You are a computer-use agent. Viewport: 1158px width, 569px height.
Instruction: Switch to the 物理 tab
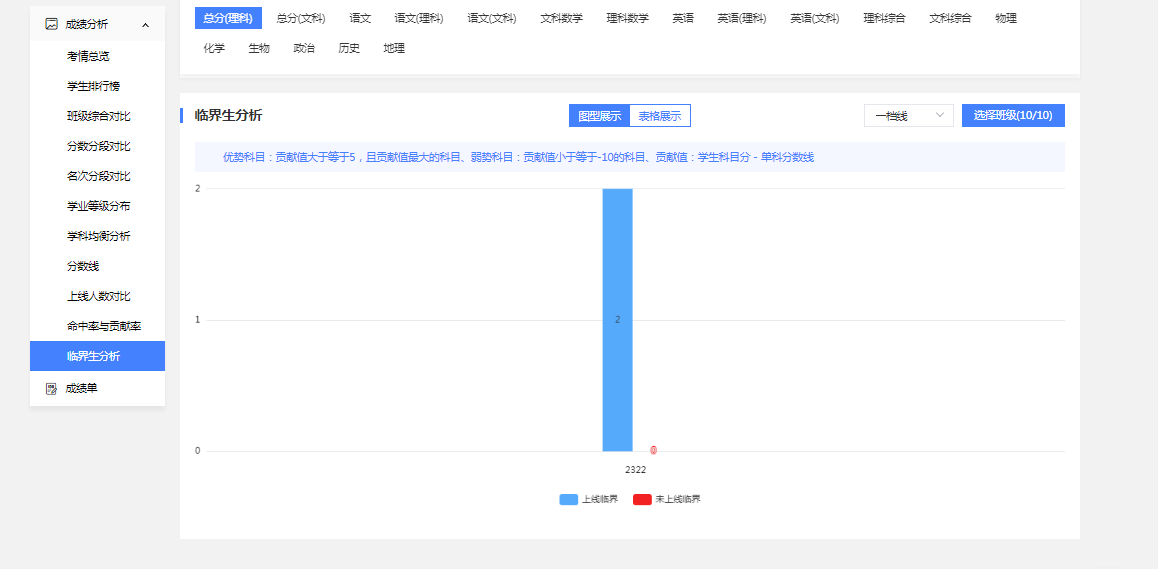pos(1006,18)
